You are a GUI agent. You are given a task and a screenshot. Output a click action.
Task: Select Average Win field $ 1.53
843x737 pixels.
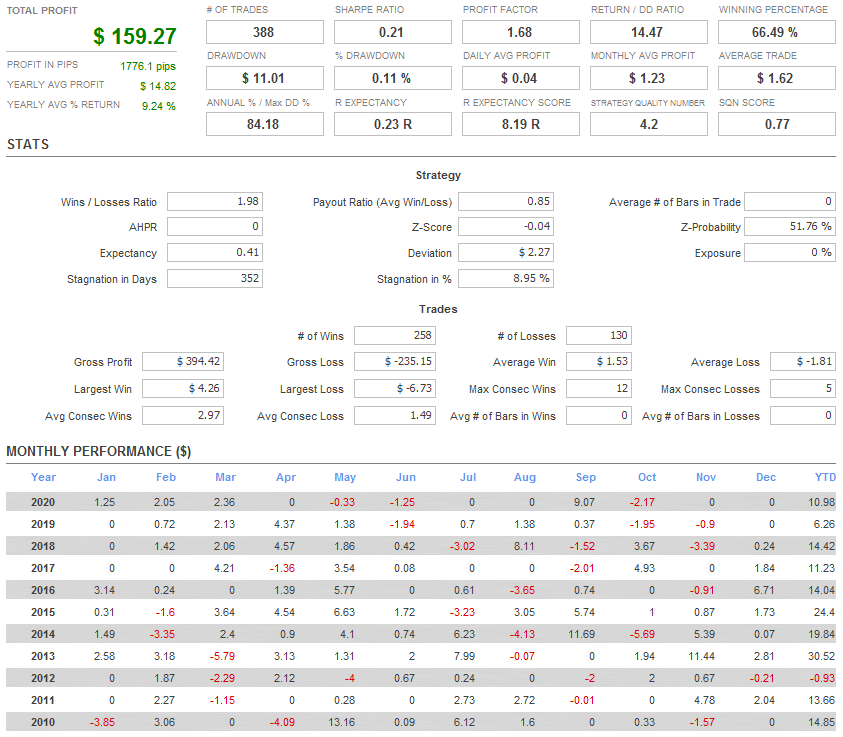pos(599,361)
